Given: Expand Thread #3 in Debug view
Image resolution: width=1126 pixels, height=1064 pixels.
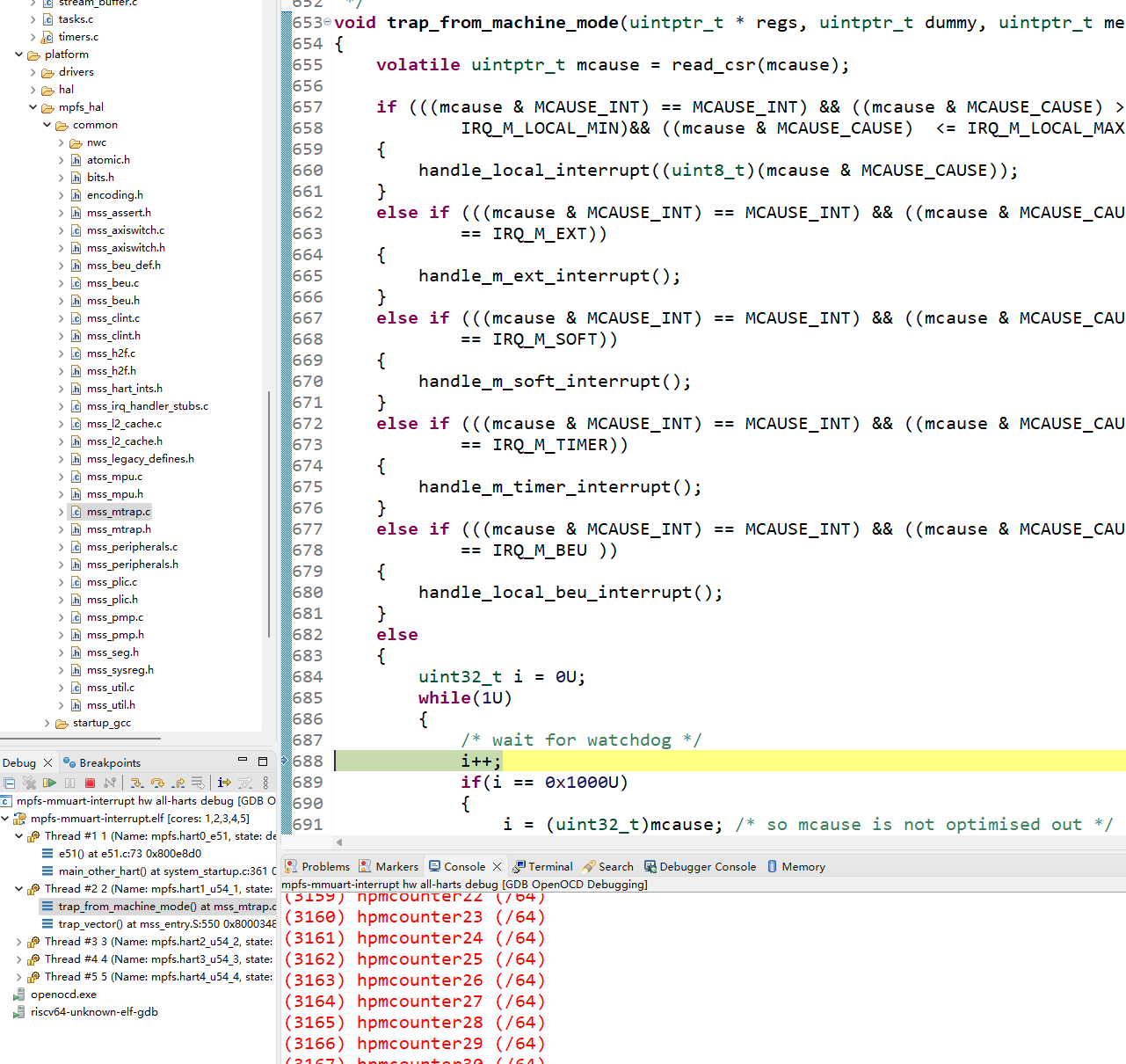Looking at the screenshot, I should pyautogui.click(x=18, y=942).
